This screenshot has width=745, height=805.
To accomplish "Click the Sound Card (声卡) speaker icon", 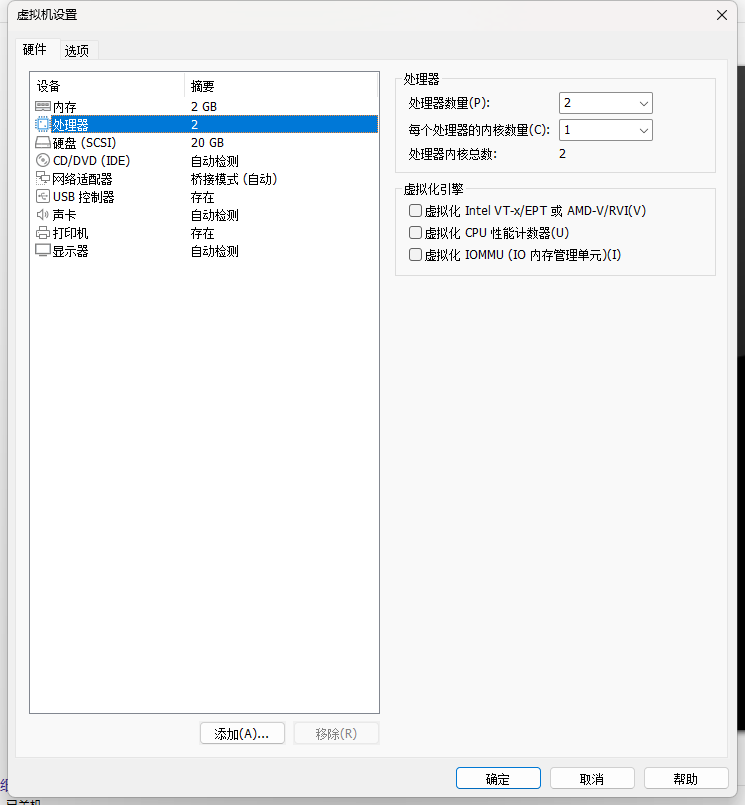I will coord(43,215).
